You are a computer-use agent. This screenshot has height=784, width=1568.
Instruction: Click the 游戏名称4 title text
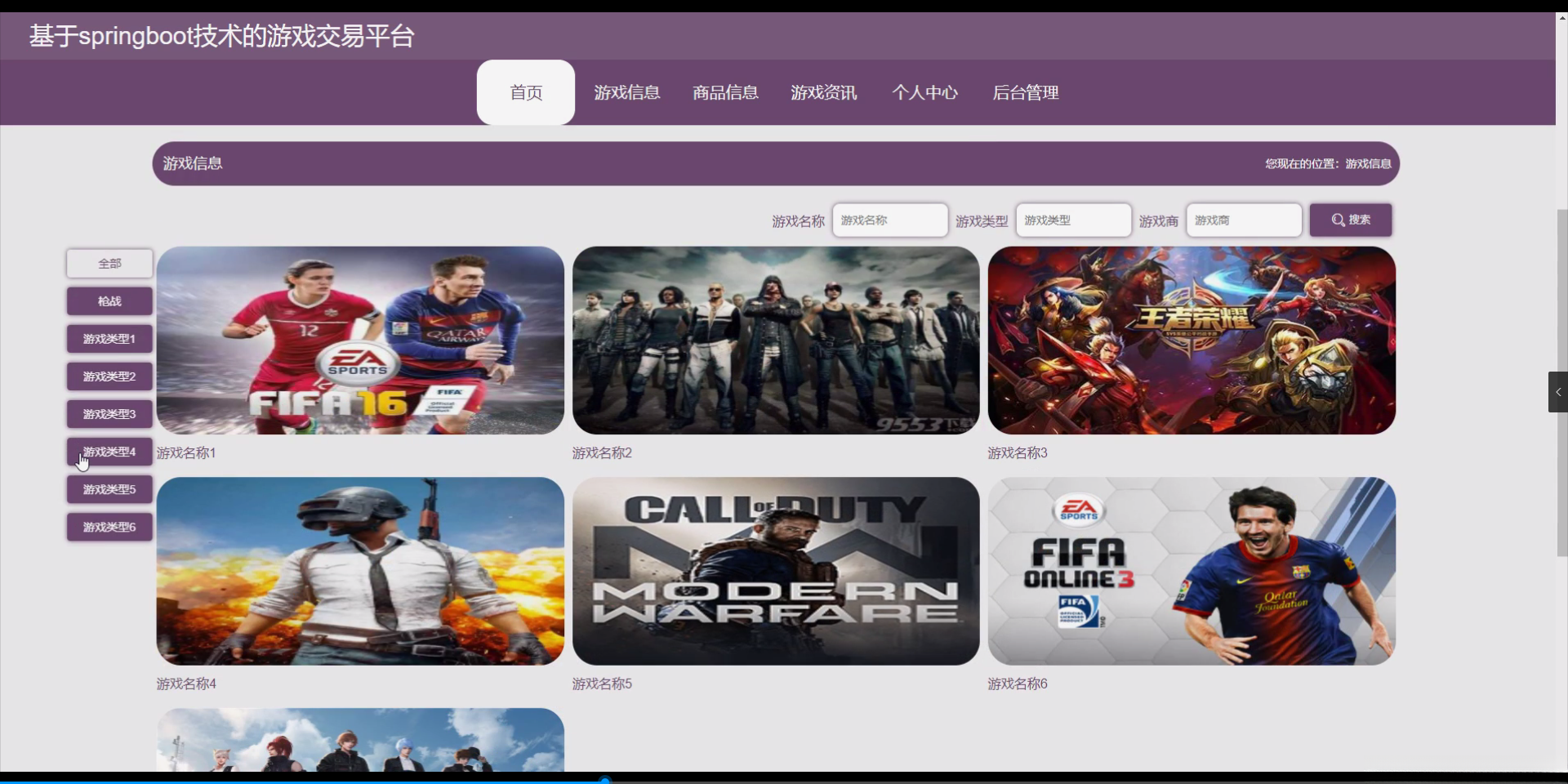pyautogui.click(x=186, y=684)
